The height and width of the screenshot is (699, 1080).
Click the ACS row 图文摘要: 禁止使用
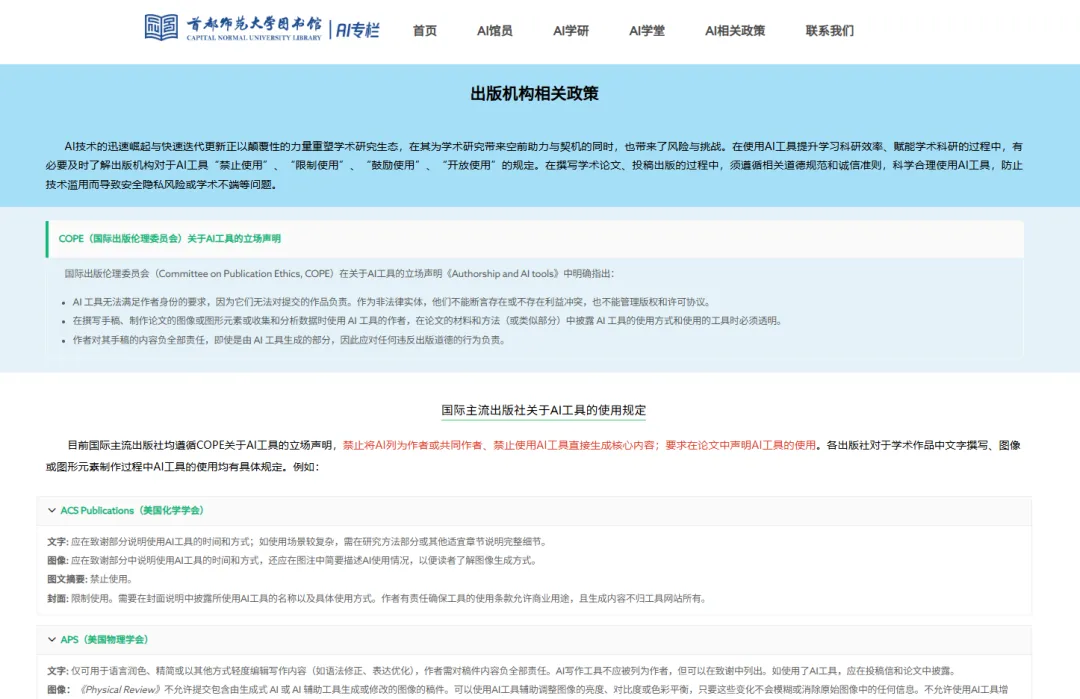point(90,579)
